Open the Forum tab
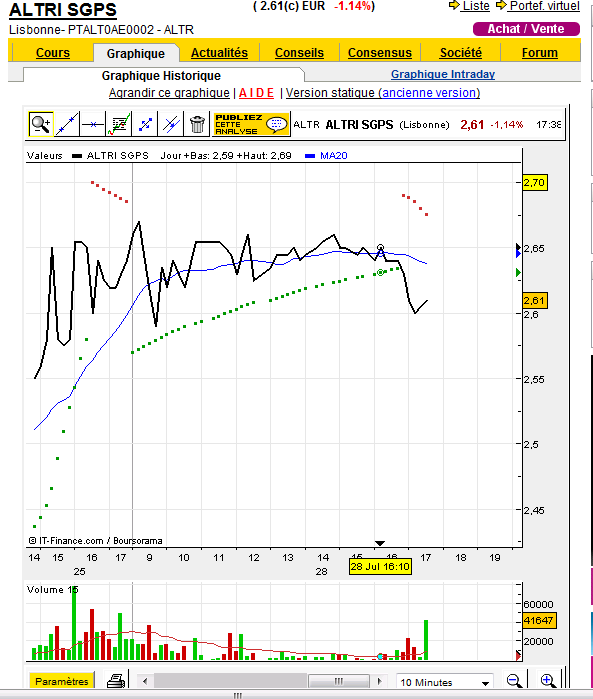This screenshot has height=699, width=593. click(x=539, y=53)
